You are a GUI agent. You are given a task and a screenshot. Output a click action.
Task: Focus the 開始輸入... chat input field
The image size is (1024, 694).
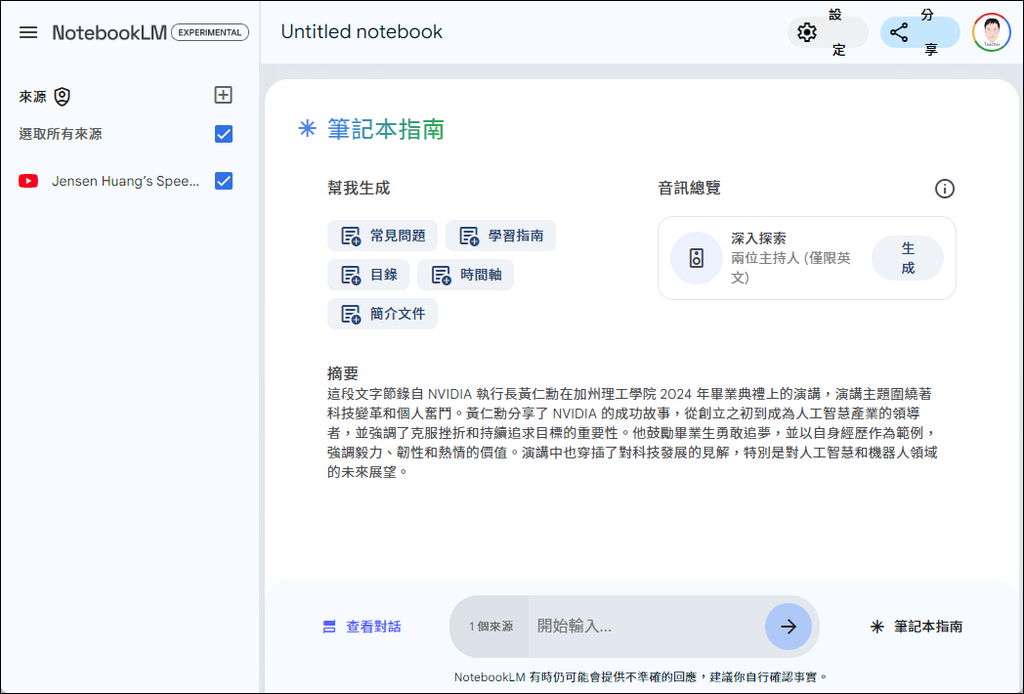tap(647, 627)
